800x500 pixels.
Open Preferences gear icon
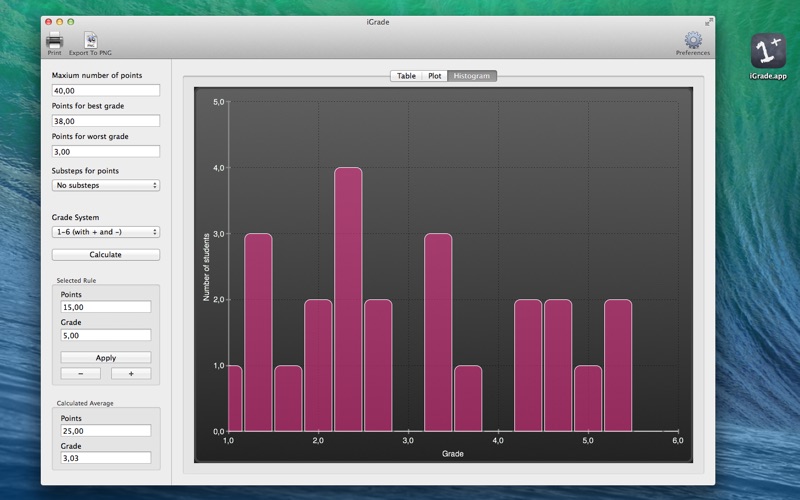692,40
